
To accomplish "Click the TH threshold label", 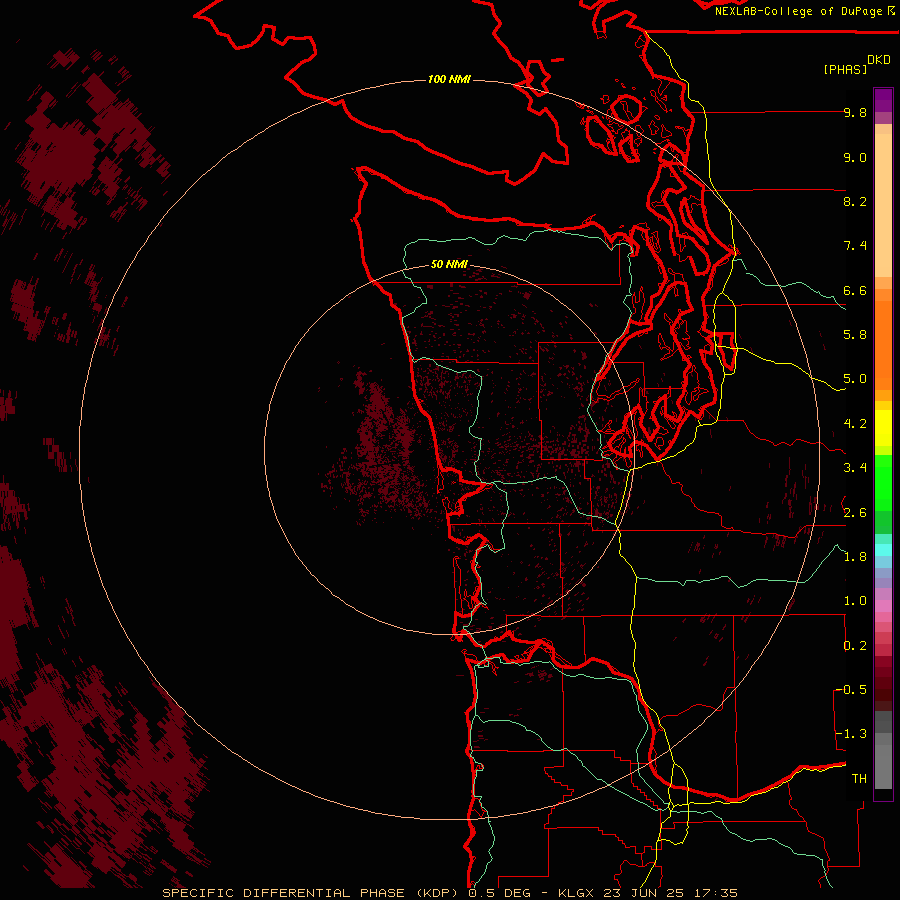I will (859, 779).
